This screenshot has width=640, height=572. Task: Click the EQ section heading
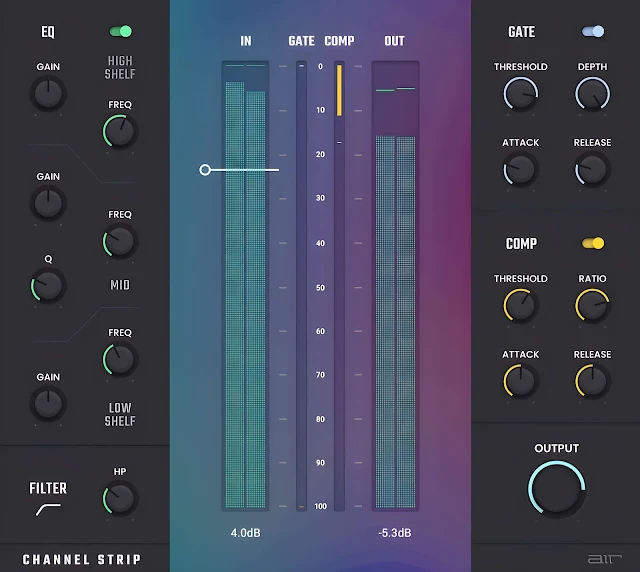tap(48, 32)
